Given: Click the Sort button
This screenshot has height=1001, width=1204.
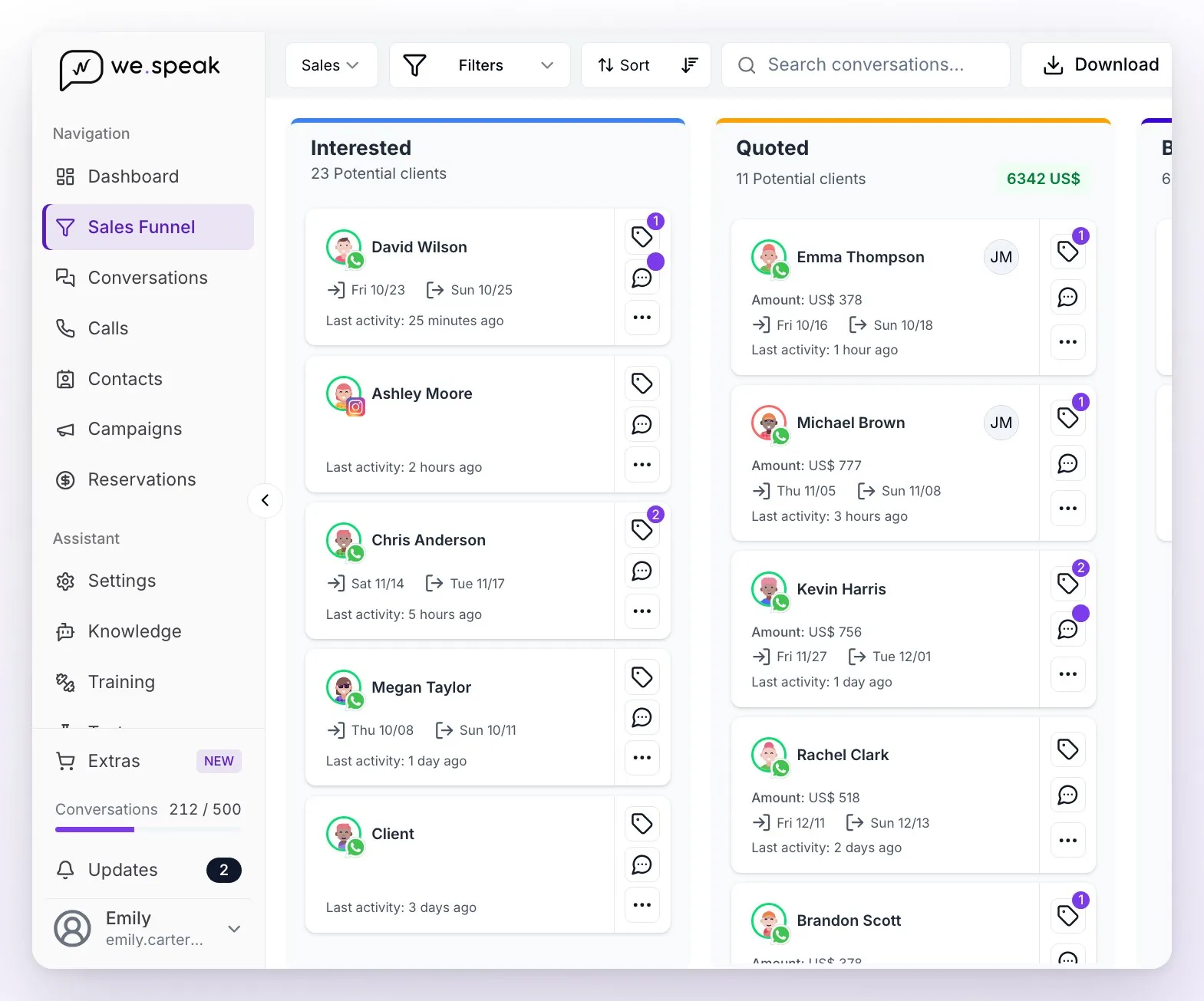Looking at the screenshot, I should [x=624, y=65].
